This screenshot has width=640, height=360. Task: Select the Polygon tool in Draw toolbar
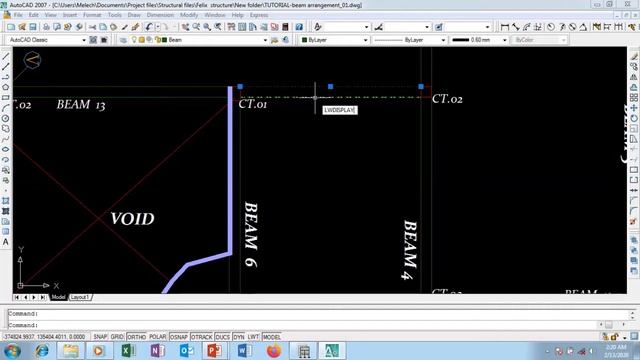click(6, 87)
